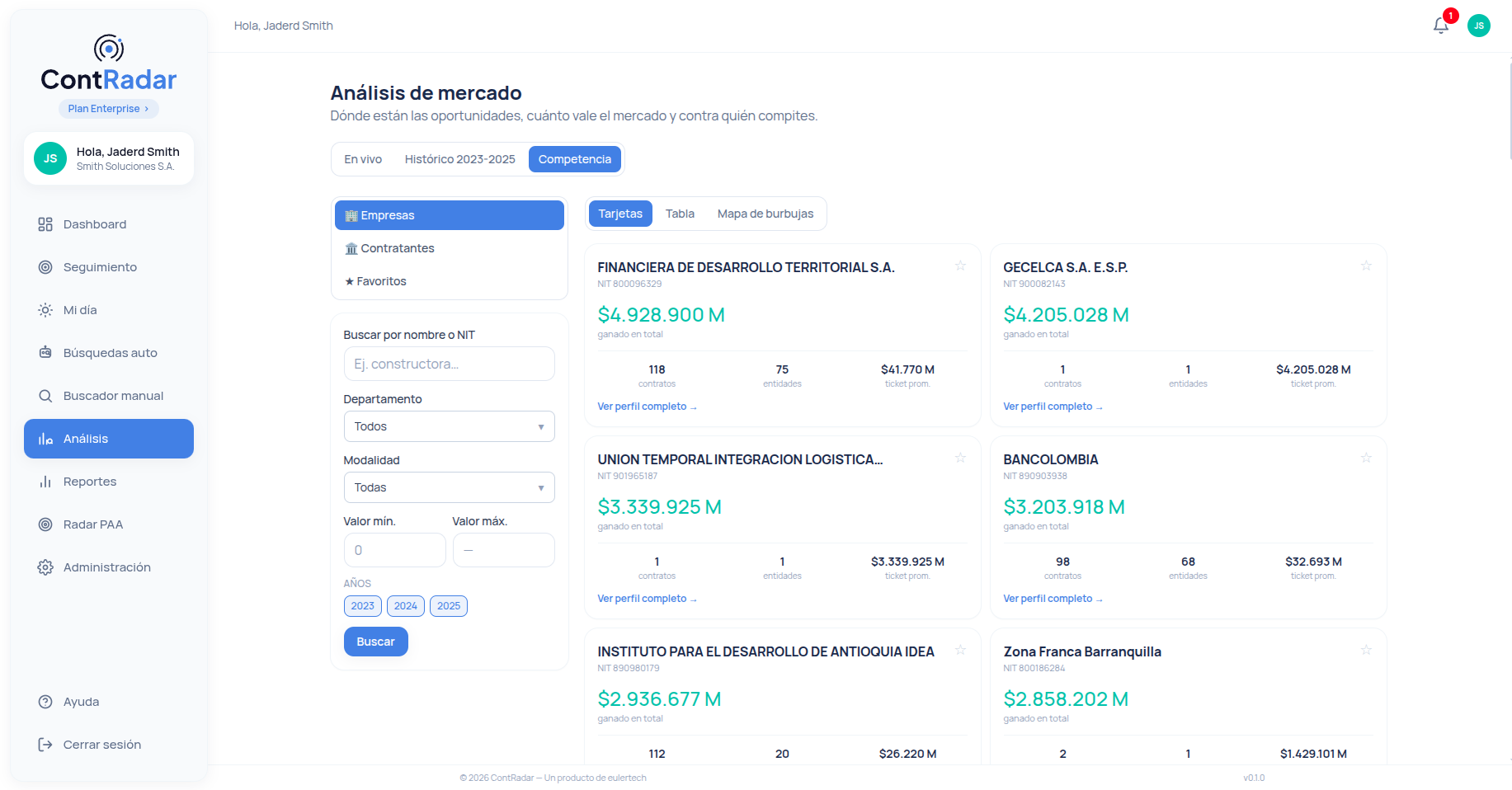1512x790 pixels.
Task: Open Ver perfil completo for BANCOLOMBIA
Action: click(x=1053, y=599)
